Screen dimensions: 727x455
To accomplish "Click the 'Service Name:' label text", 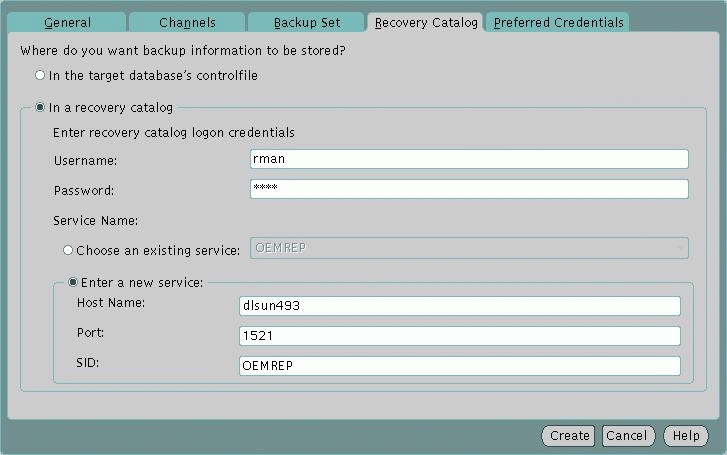I will [x=95, y=221].
